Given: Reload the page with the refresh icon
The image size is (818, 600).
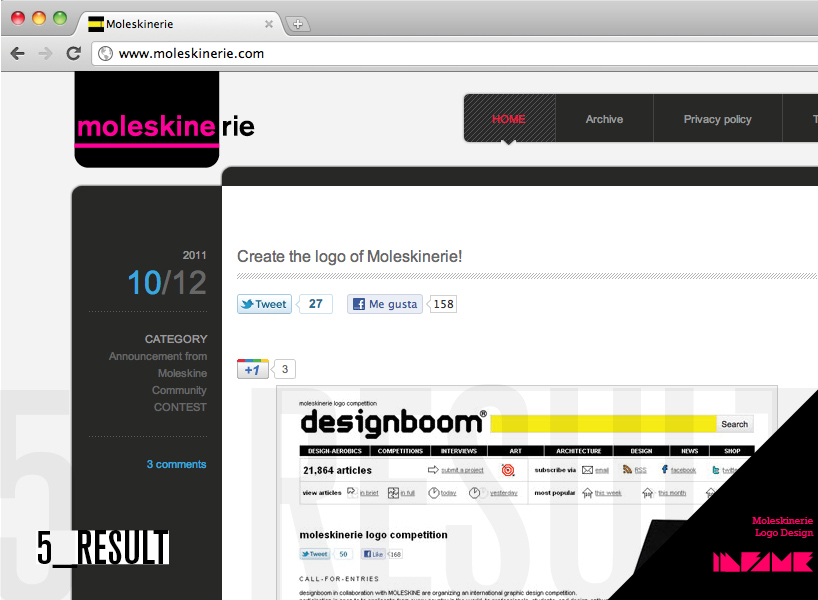Looking at the screenshot, I should [73, 54].
